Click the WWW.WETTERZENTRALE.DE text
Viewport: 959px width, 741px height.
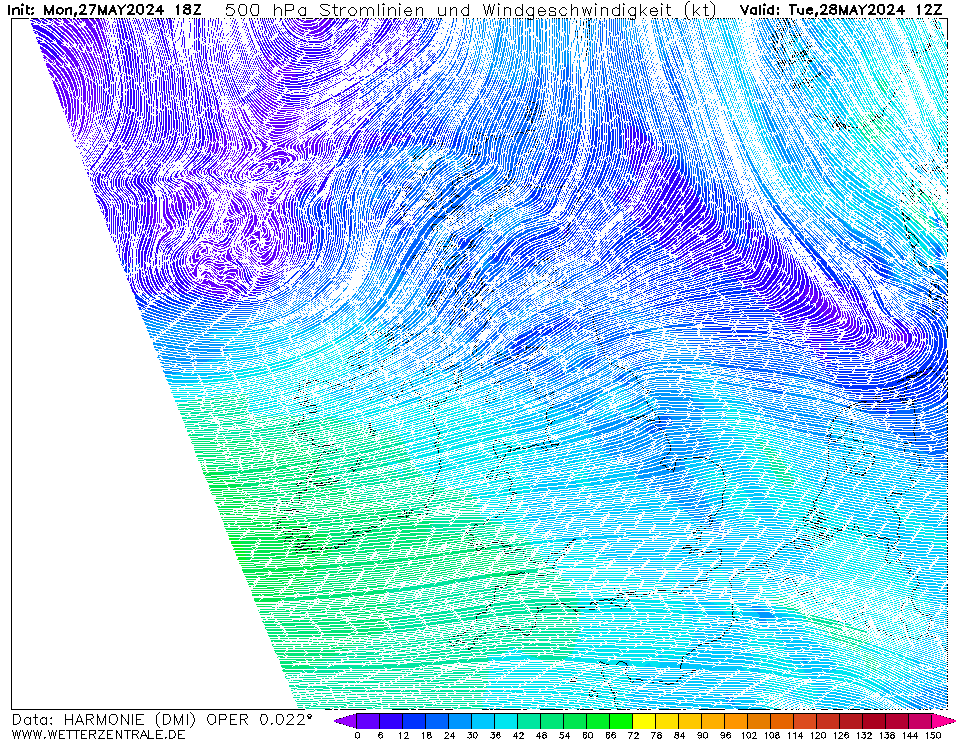coord(98,734)
